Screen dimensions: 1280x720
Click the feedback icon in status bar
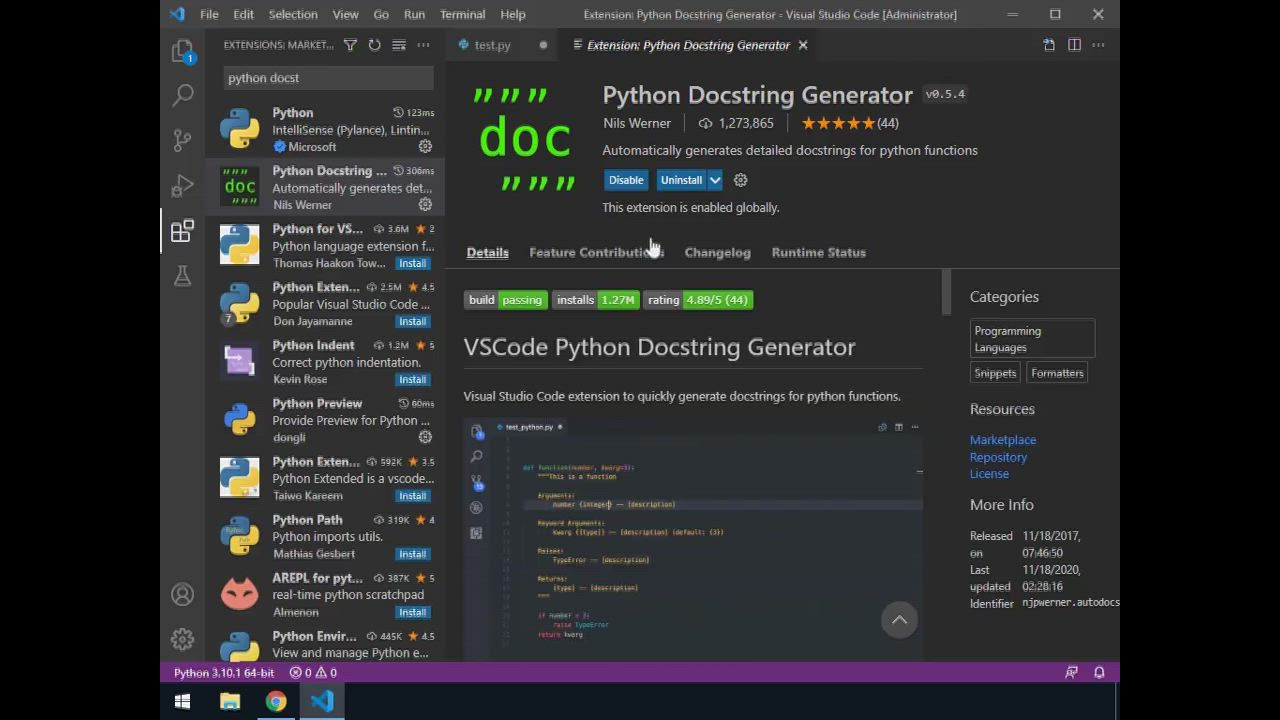(x=1071, y=673)
